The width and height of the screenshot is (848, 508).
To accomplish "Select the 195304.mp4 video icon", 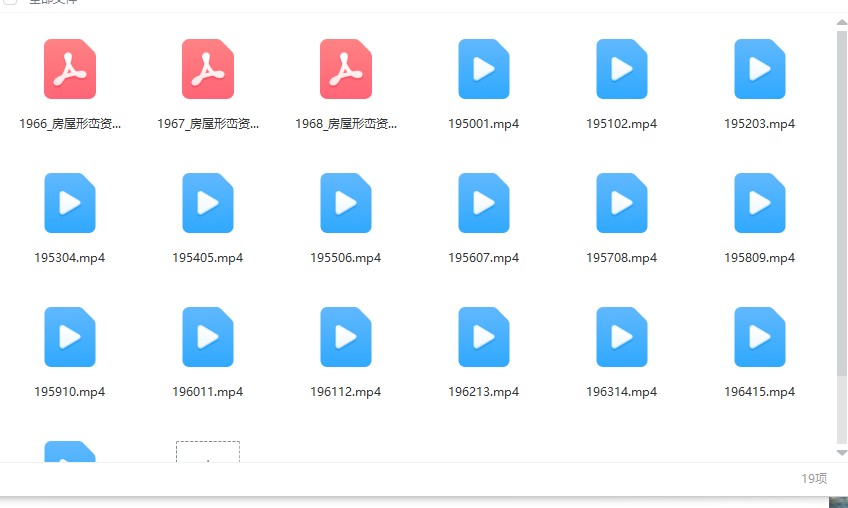I will pos(70,203).
